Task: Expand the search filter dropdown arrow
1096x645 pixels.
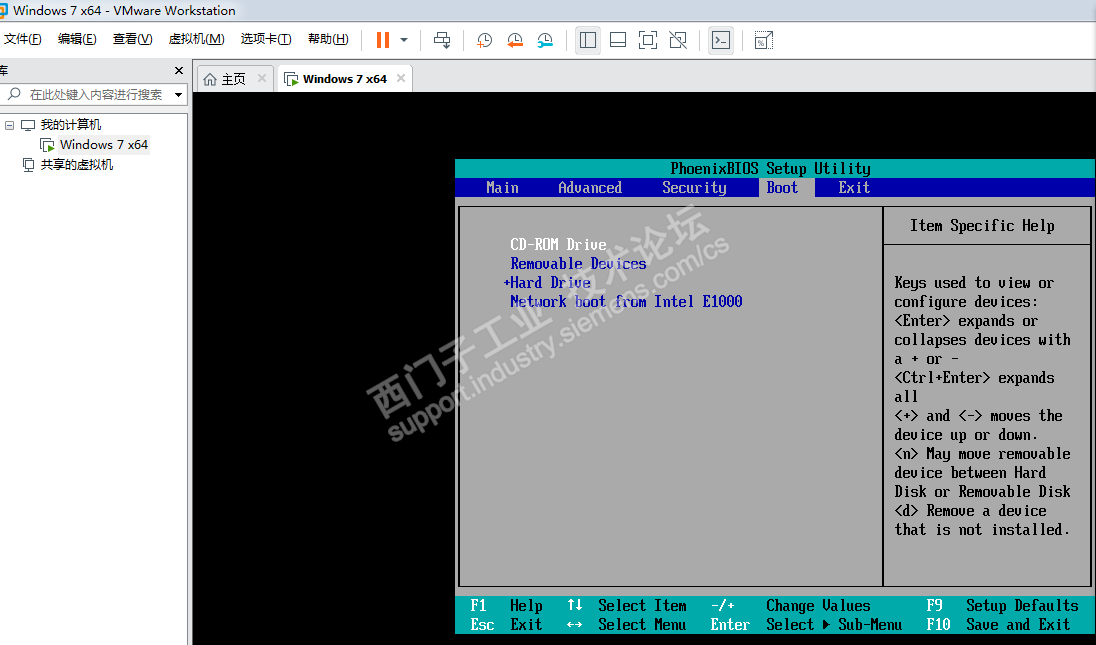Action: click(x=178, y=94)
